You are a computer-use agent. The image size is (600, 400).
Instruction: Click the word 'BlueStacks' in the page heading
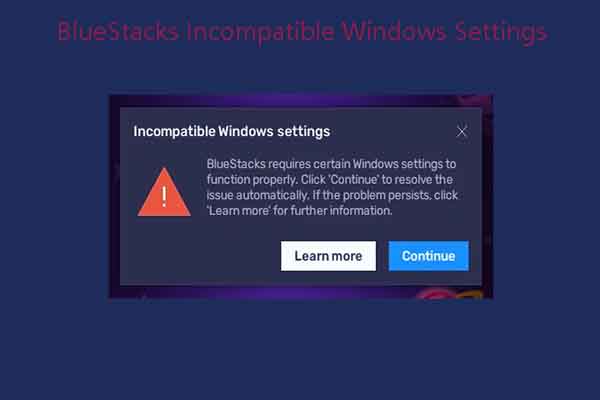tap(122, 32)
